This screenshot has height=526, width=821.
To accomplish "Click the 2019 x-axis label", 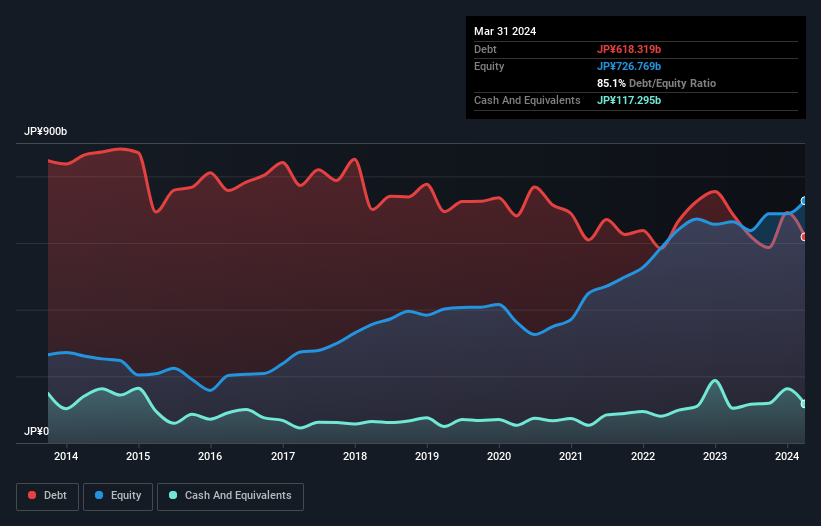I will point(427,456).
